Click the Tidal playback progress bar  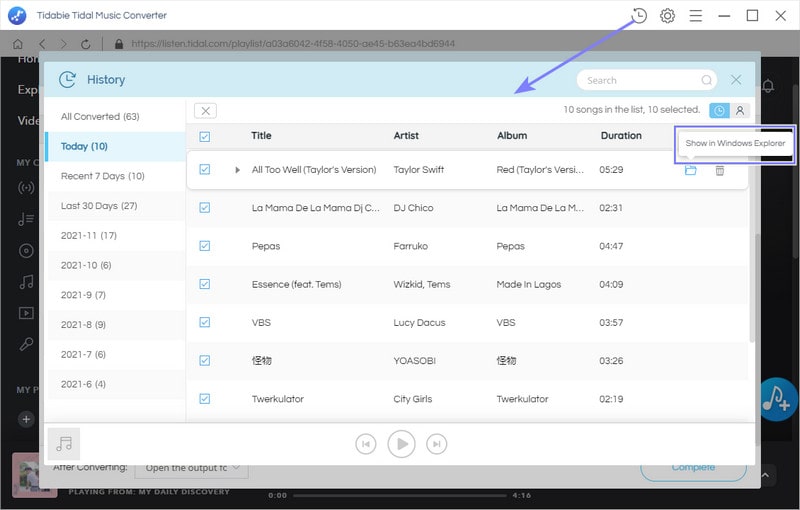coord(399,495)
